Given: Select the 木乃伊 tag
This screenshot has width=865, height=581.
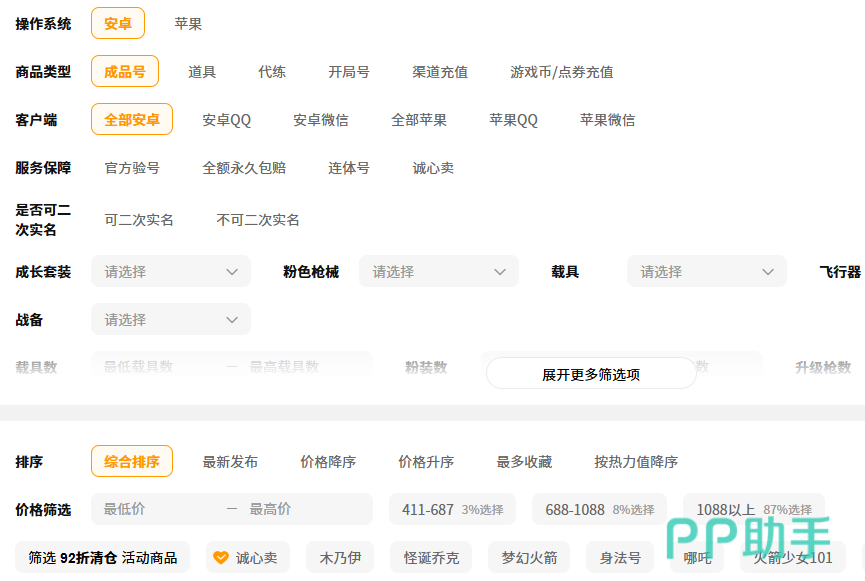Looking at the screenshot, I should point(340,557).
